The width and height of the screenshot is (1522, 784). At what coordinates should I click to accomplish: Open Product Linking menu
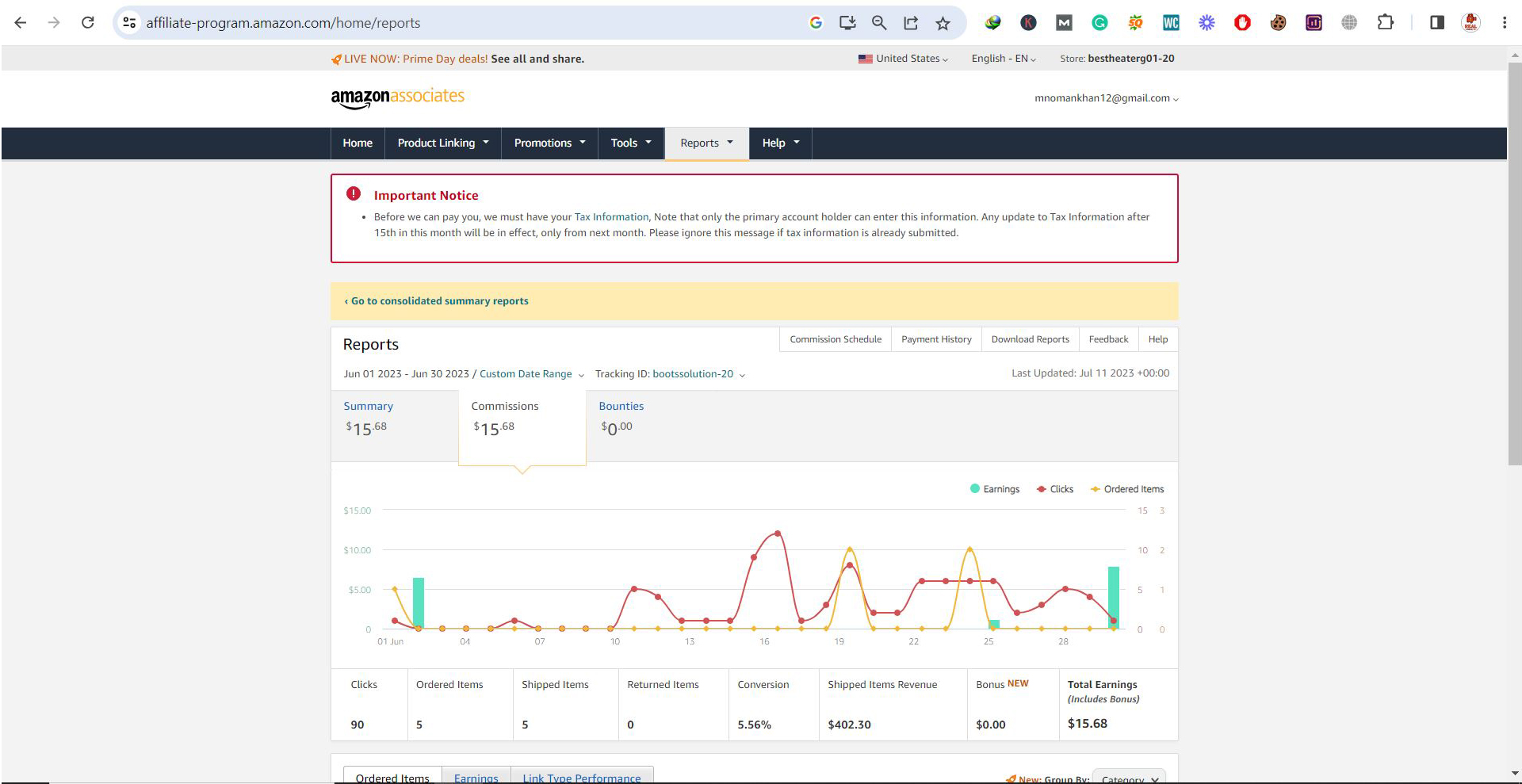(x=443, y=143)
